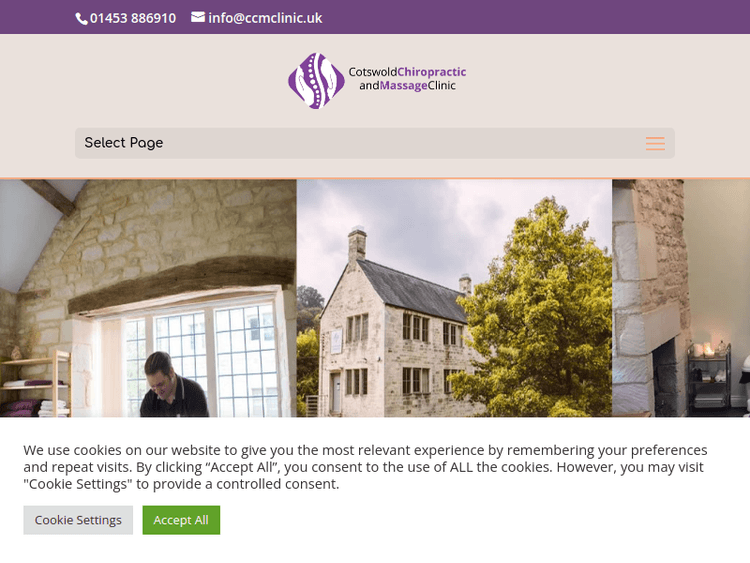Expand the Select Page menu
750x563 pixels.
[x=375, y=143]
